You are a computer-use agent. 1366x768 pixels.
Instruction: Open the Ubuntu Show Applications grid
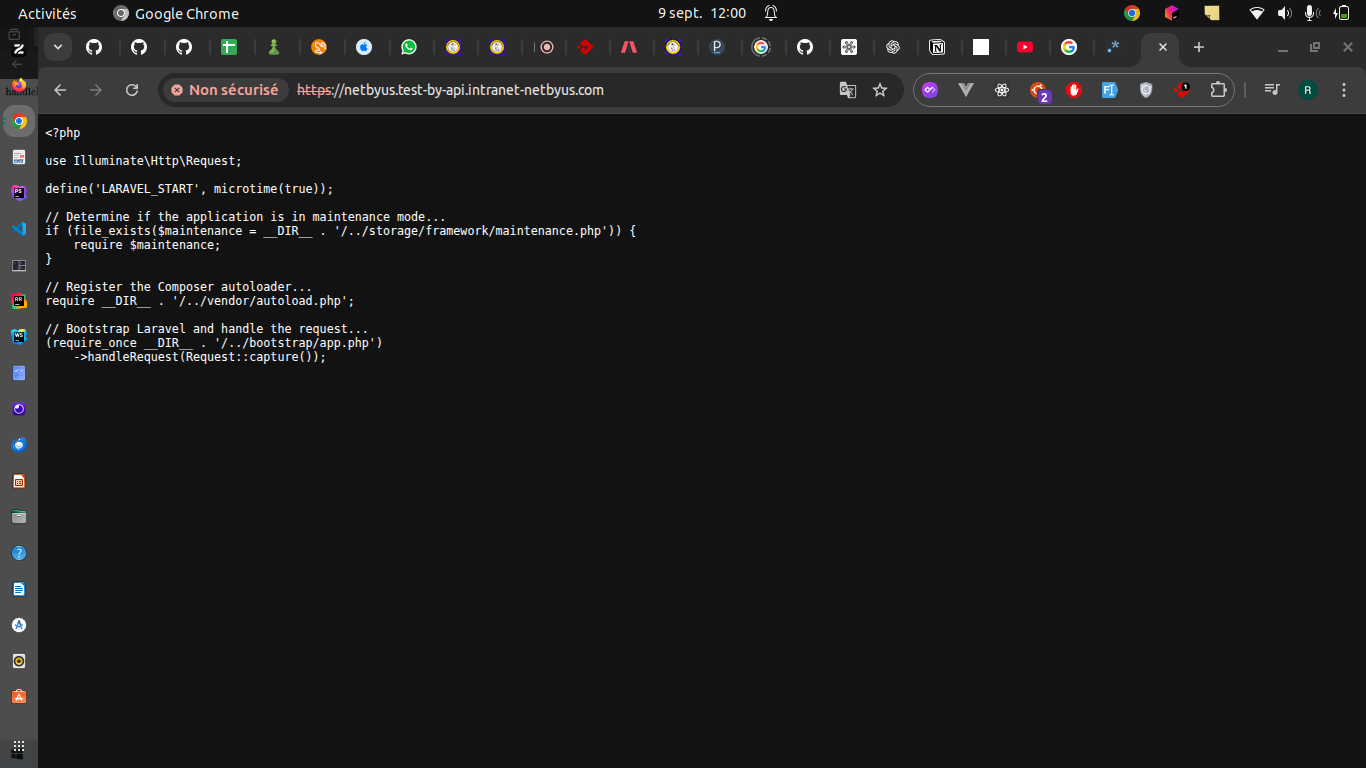pyautogui.click(x=19, y=747)
